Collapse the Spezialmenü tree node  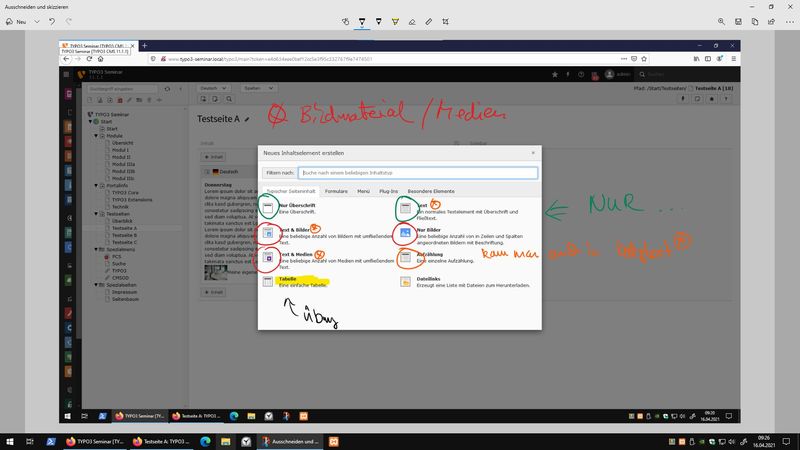96,249
